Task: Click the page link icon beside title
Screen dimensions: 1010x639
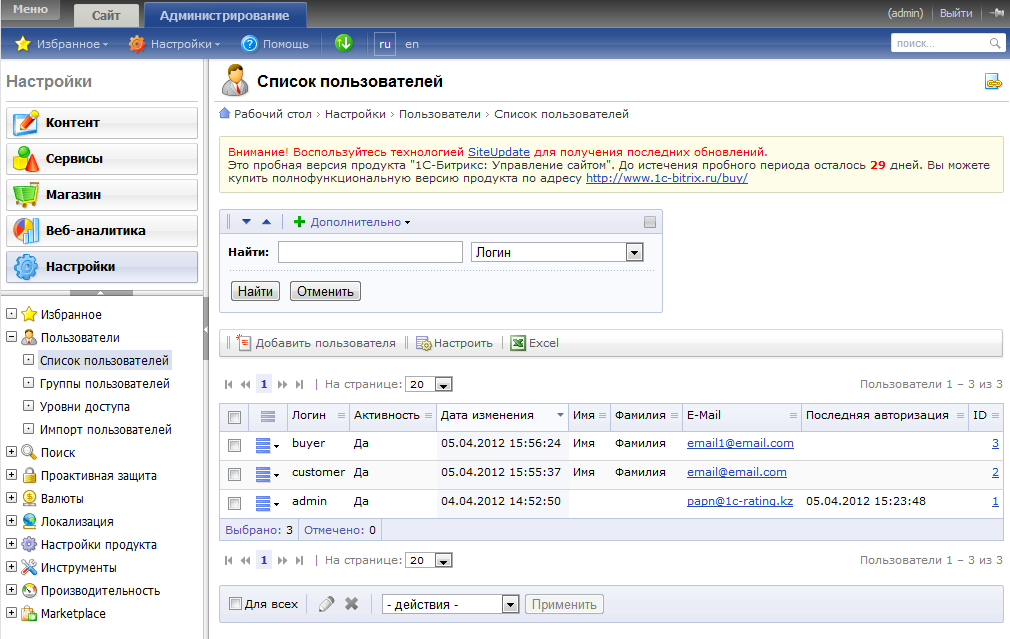Action: (x=993, y=83)
